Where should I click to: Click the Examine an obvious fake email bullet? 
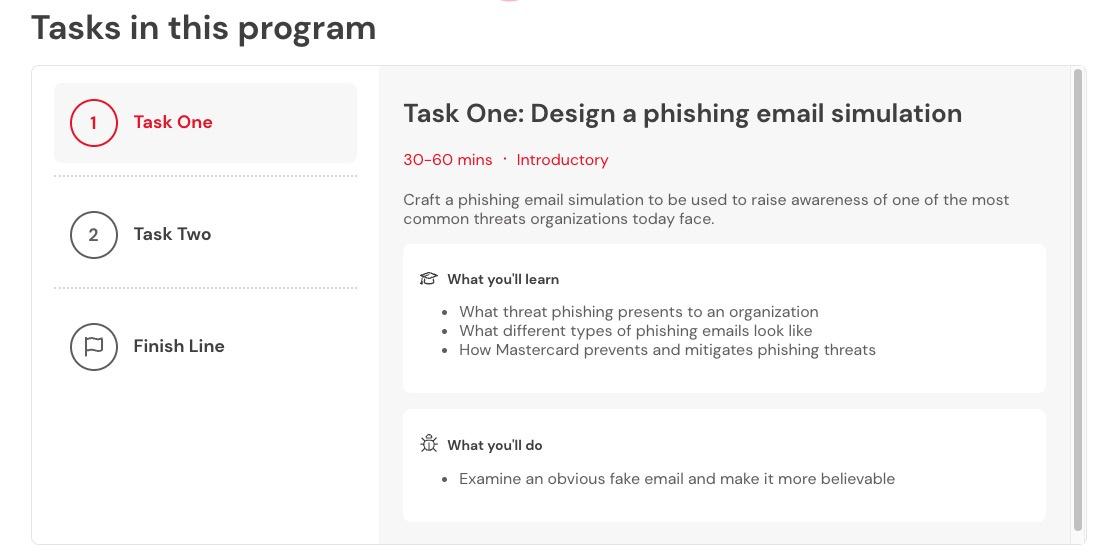(676, 479)
